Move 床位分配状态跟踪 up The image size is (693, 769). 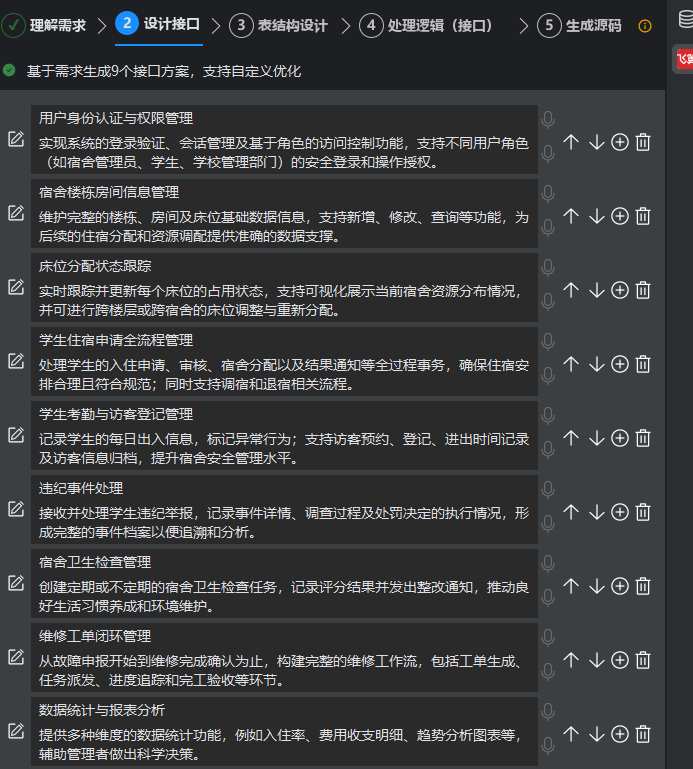pos(571,290)
